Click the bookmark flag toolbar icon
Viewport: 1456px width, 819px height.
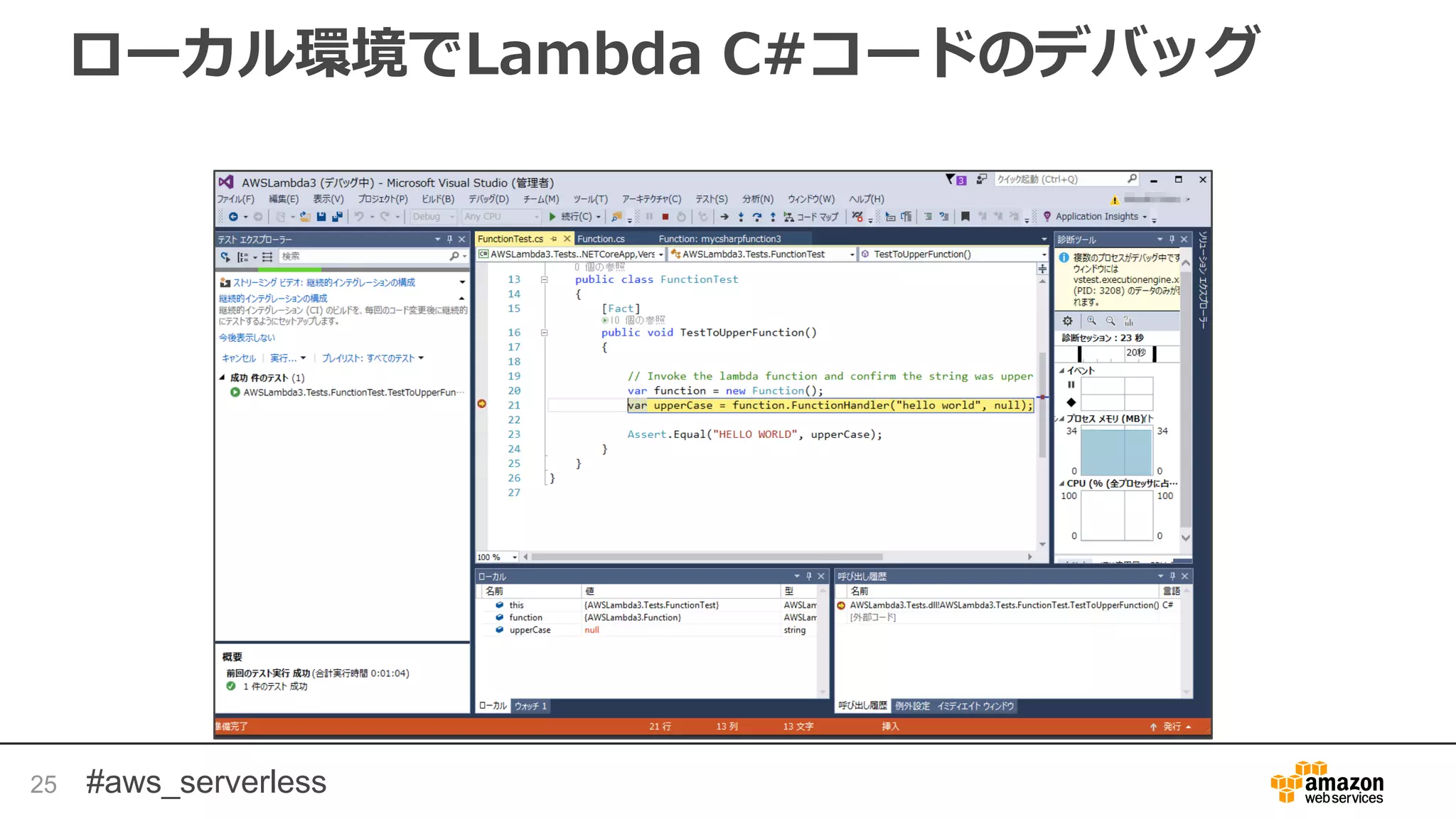965,217
